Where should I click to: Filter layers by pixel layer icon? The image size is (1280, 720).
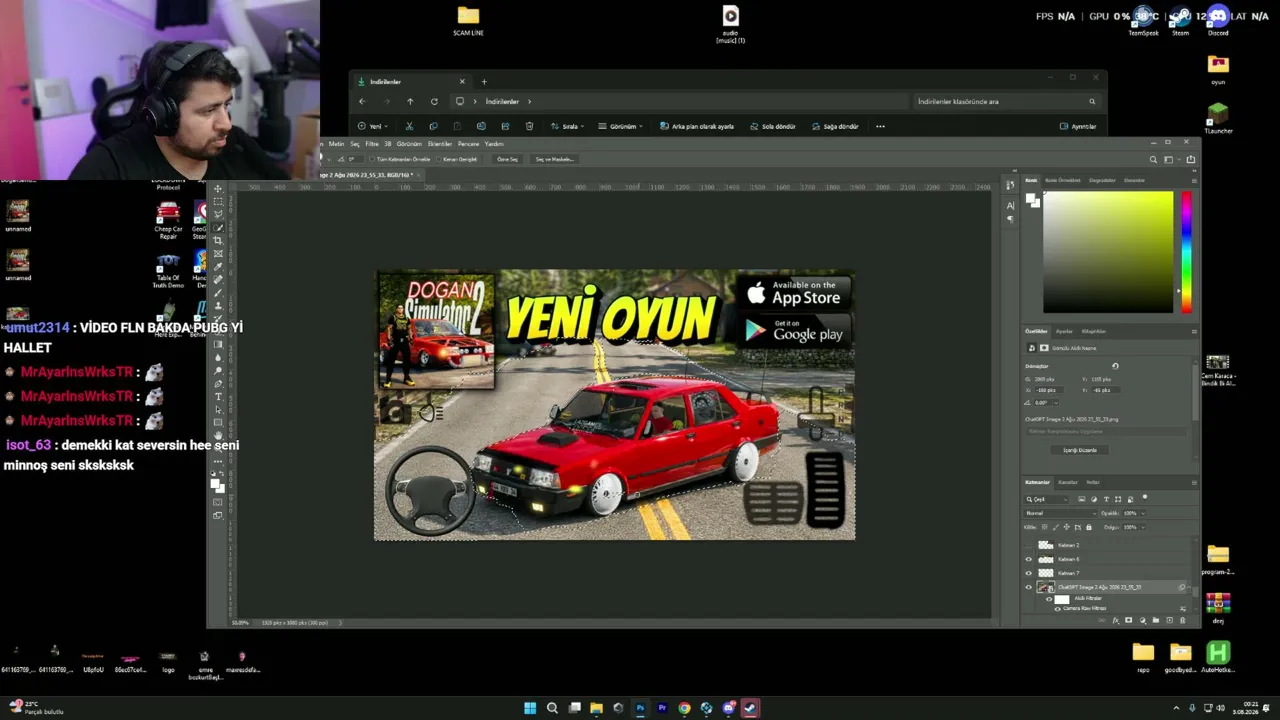pyautogui.click(x=1081, y=499)
